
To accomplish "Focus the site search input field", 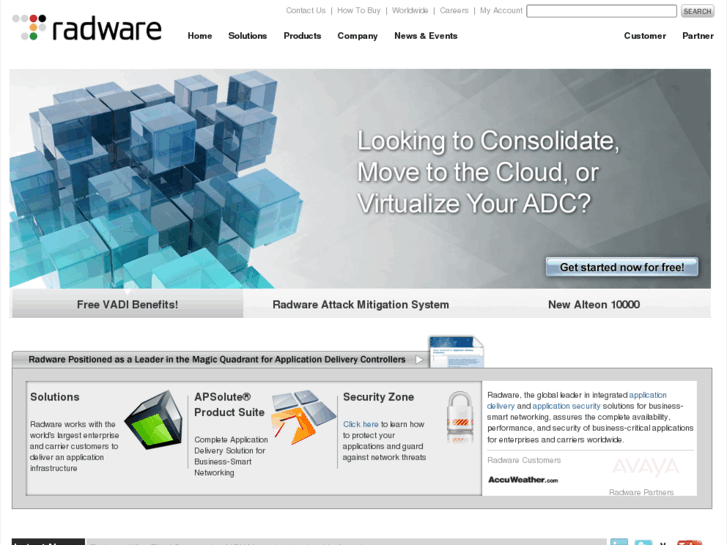I will click(601, 11).
